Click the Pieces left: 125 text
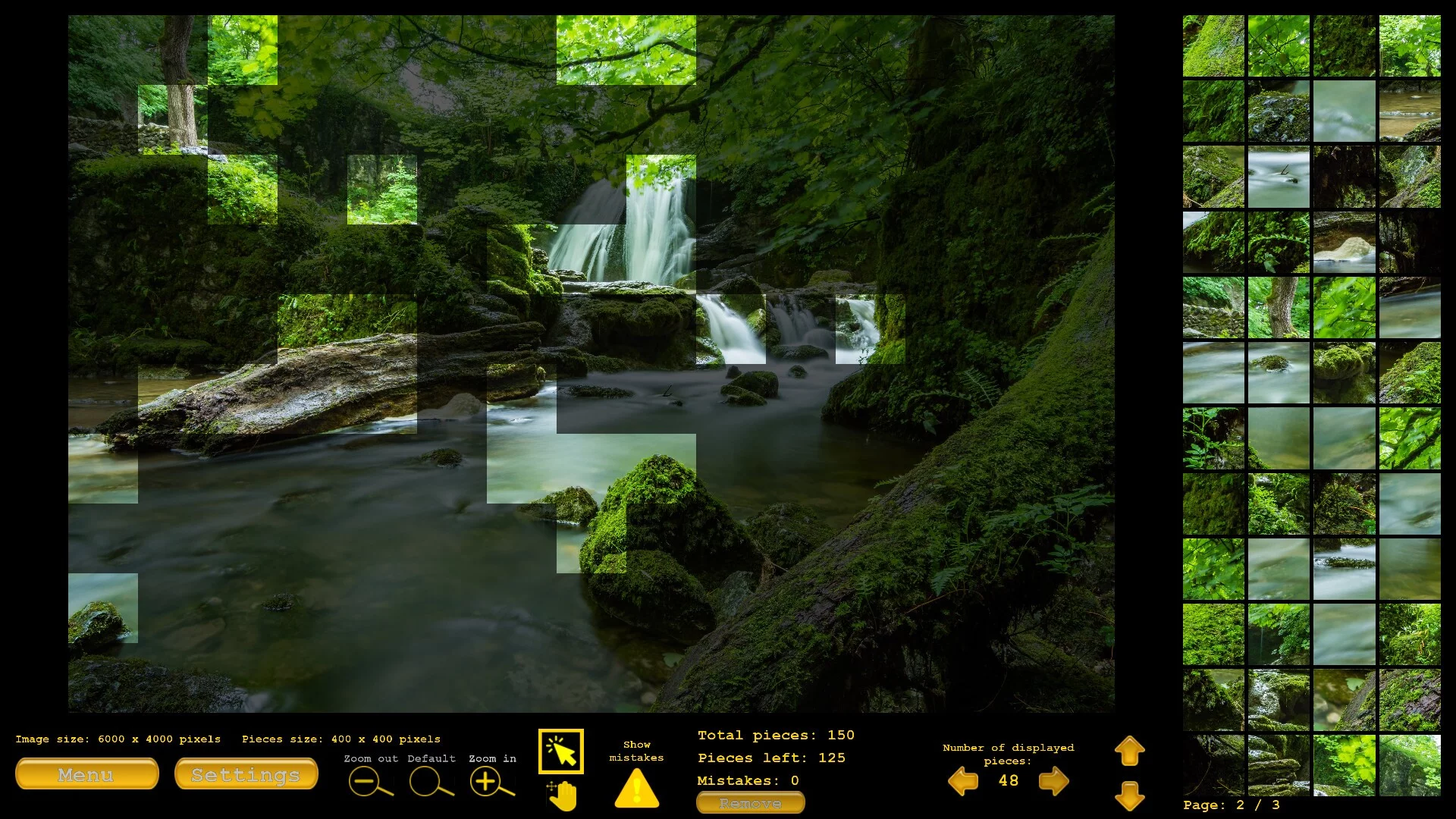The width and height of the screenshot is (1456, 819). [772, 758]
